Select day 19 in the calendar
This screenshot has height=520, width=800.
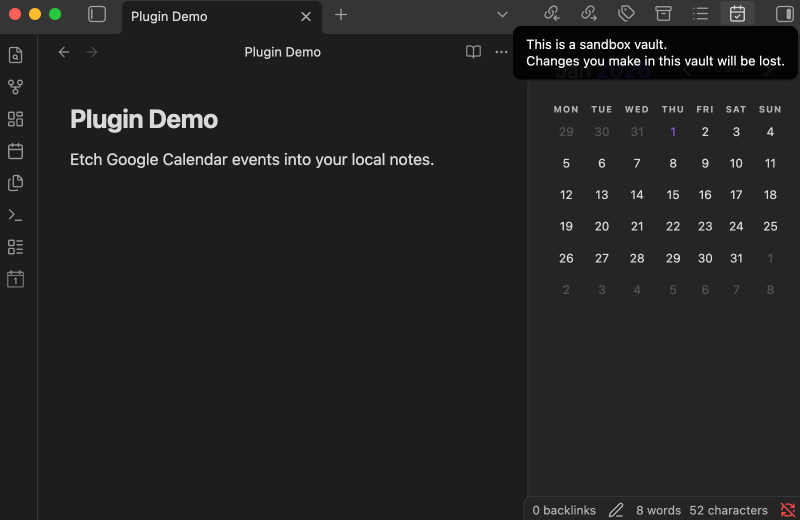point(566,227)
